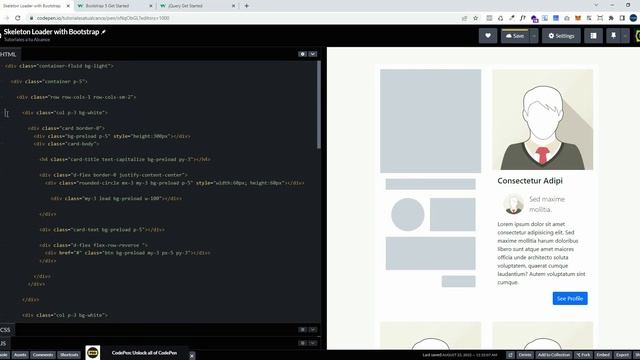Click the share page icon

click(x=464, y=18)
